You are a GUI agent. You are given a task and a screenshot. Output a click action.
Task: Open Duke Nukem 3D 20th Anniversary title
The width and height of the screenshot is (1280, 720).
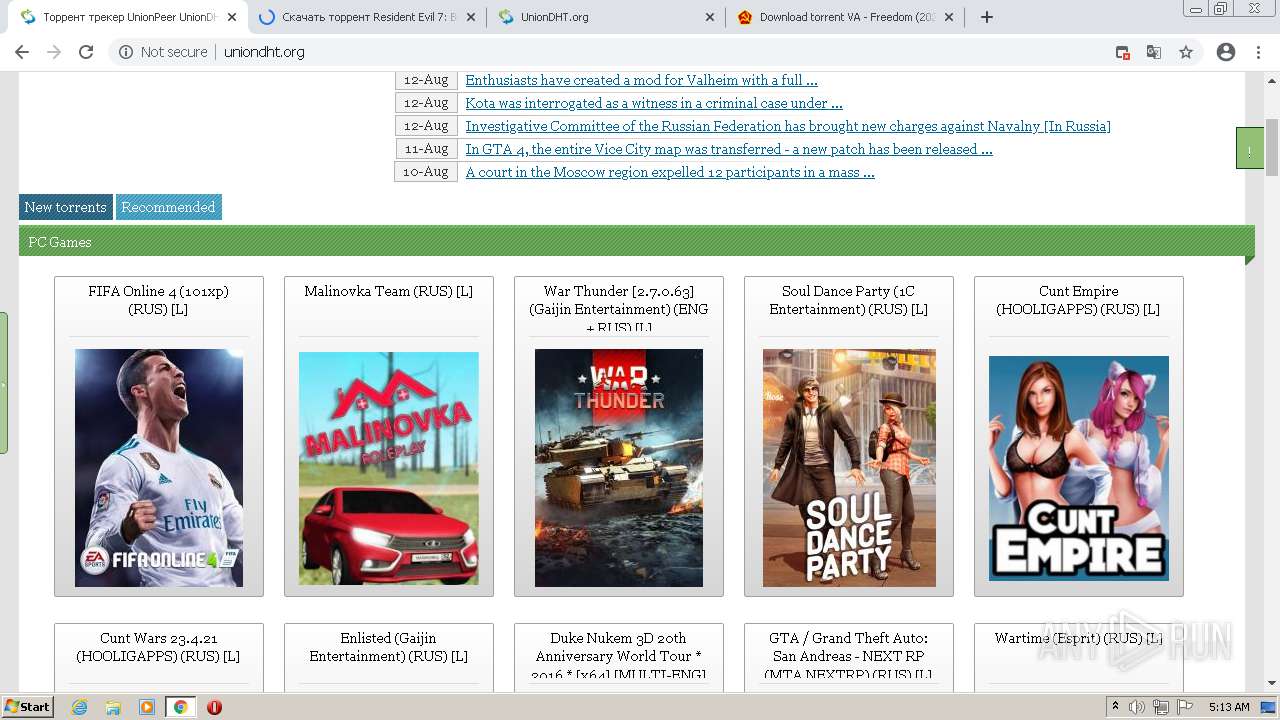619,655
